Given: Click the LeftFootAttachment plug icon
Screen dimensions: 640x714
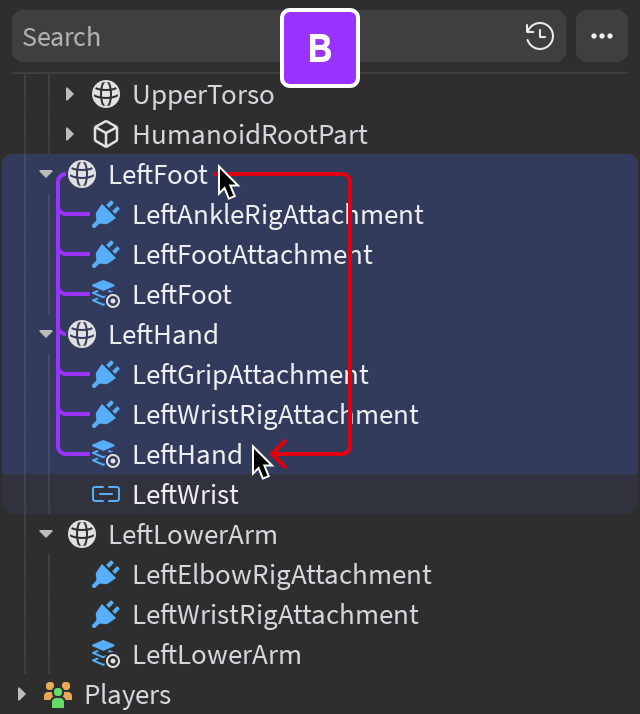Looking at the screenshot, I should click(x=105, y=254).
